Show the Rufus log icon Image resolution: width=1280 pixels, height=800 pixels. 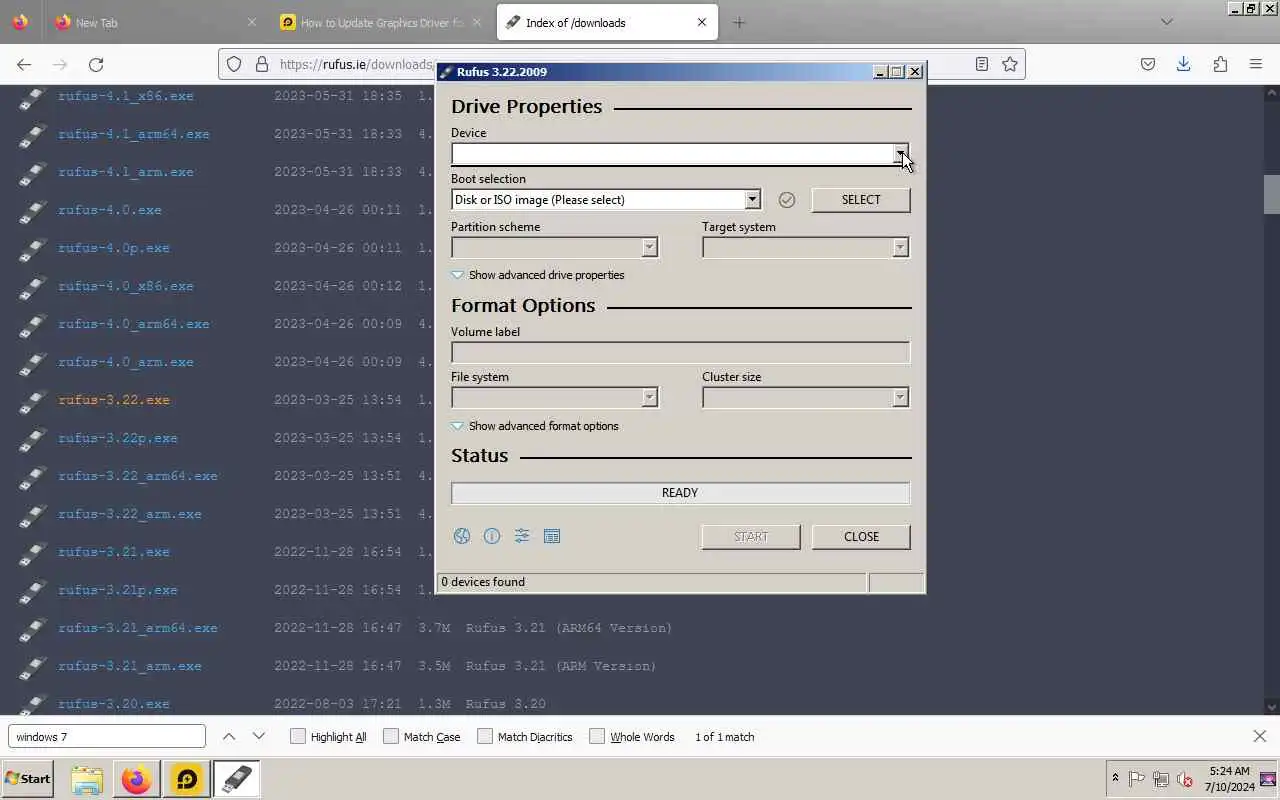coord(551,536)
